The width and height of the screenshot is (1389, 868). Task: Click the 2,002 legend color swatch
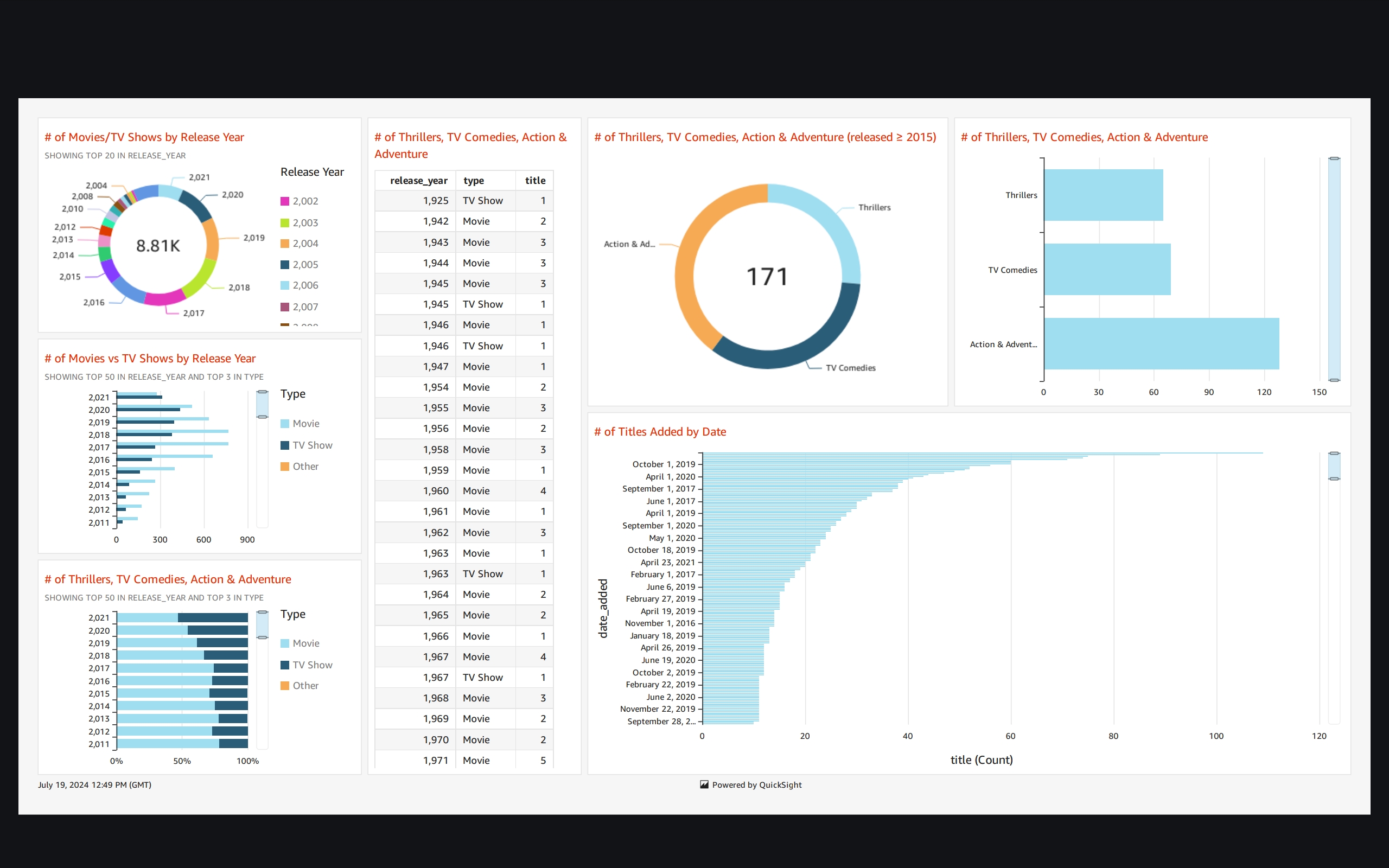pos(285,201)
